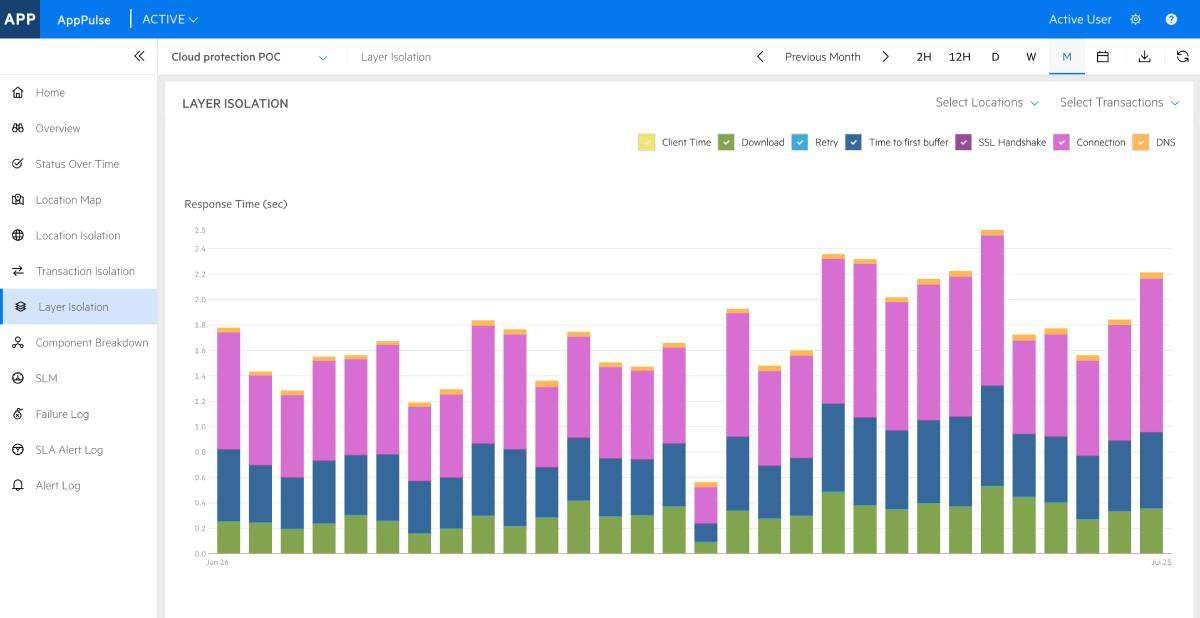Open the calendar date picker icon
The width and height of the screenshot is (1200, 618).
pyautogui.click(x=1102, y=57)
